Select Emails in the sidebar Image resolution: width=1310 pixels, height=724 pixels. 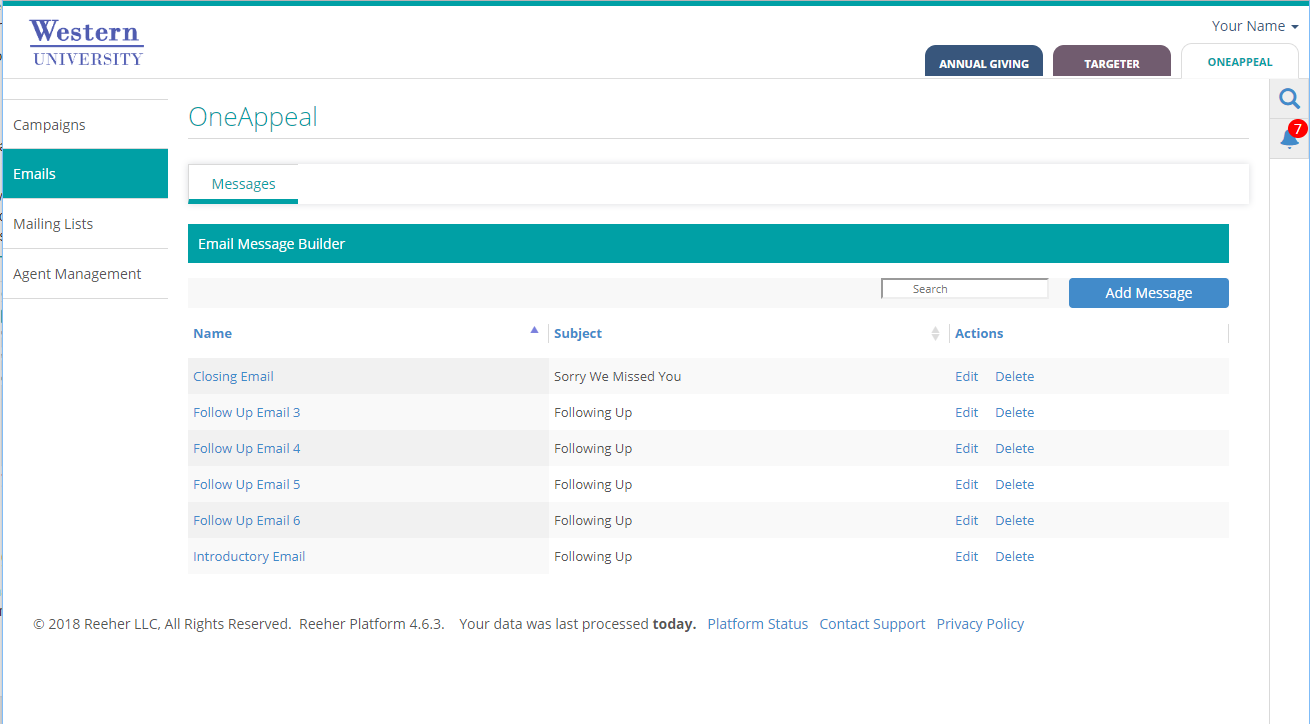click(34, 173)
